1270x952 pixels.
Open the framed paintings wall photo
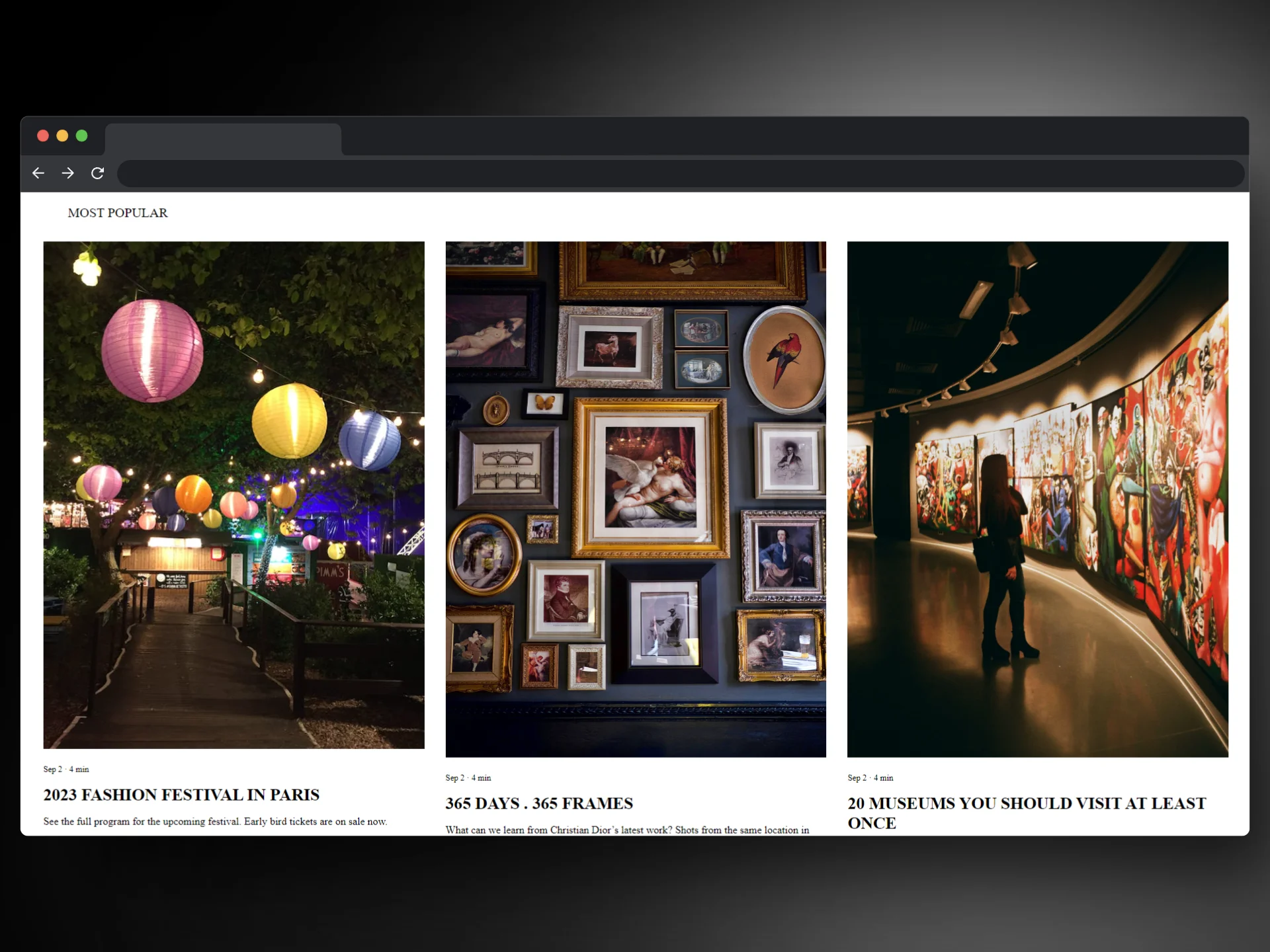pos(636,498)
